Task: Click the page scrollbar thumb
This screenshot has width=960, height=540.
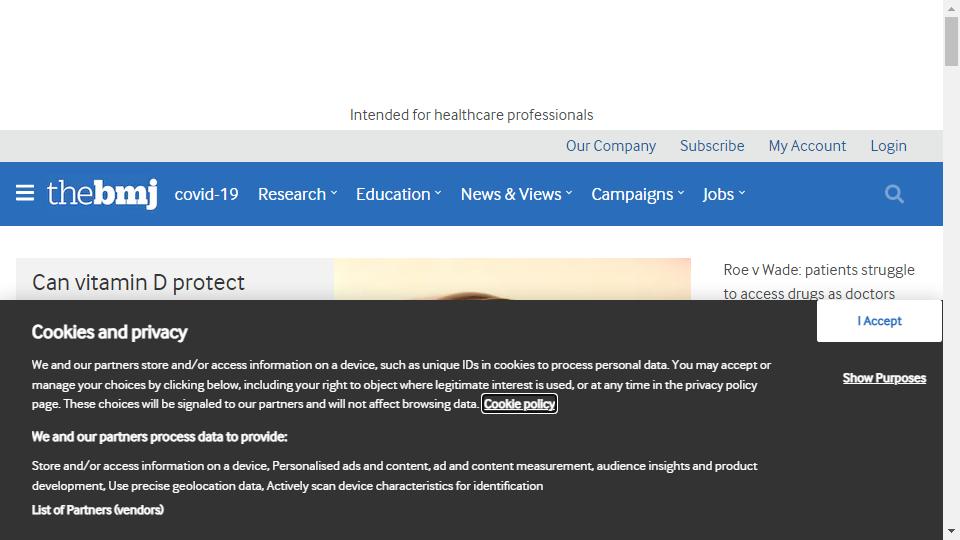Action: (x=951, y=41)
